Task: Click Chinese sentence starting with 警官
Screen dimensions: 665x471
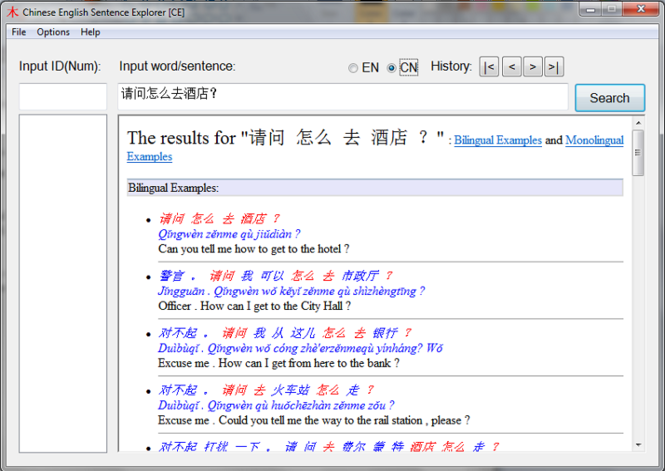Action: [276, 276]
